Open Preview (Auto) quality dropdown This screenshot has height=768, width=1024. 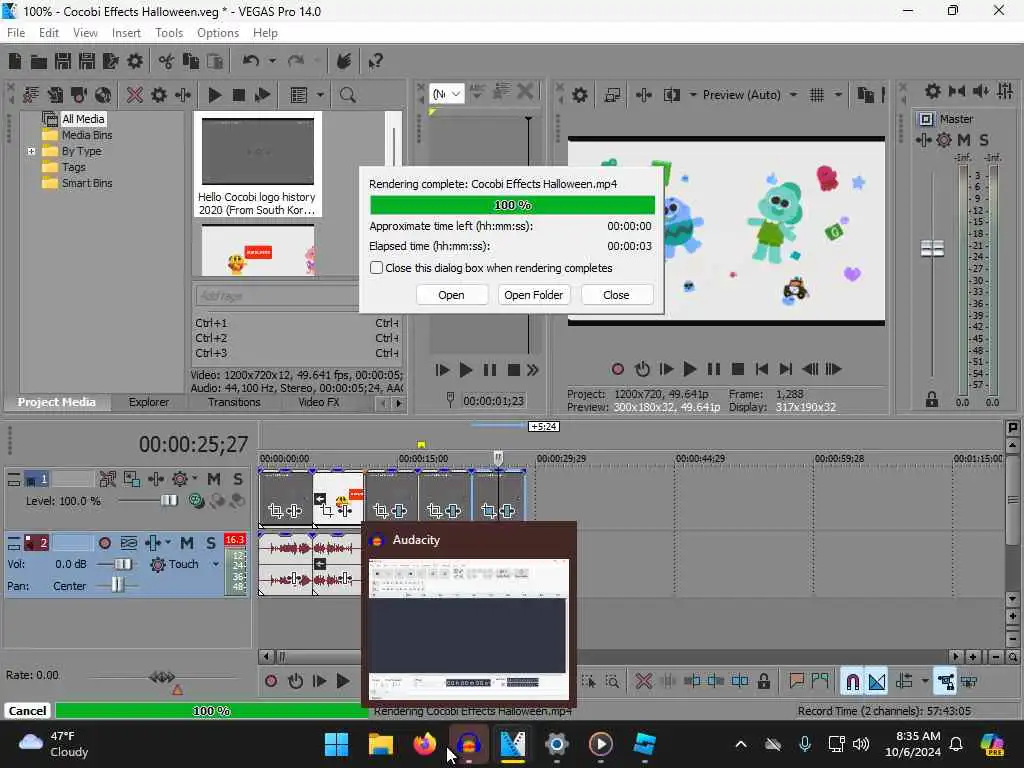click(x=793, y=95)
